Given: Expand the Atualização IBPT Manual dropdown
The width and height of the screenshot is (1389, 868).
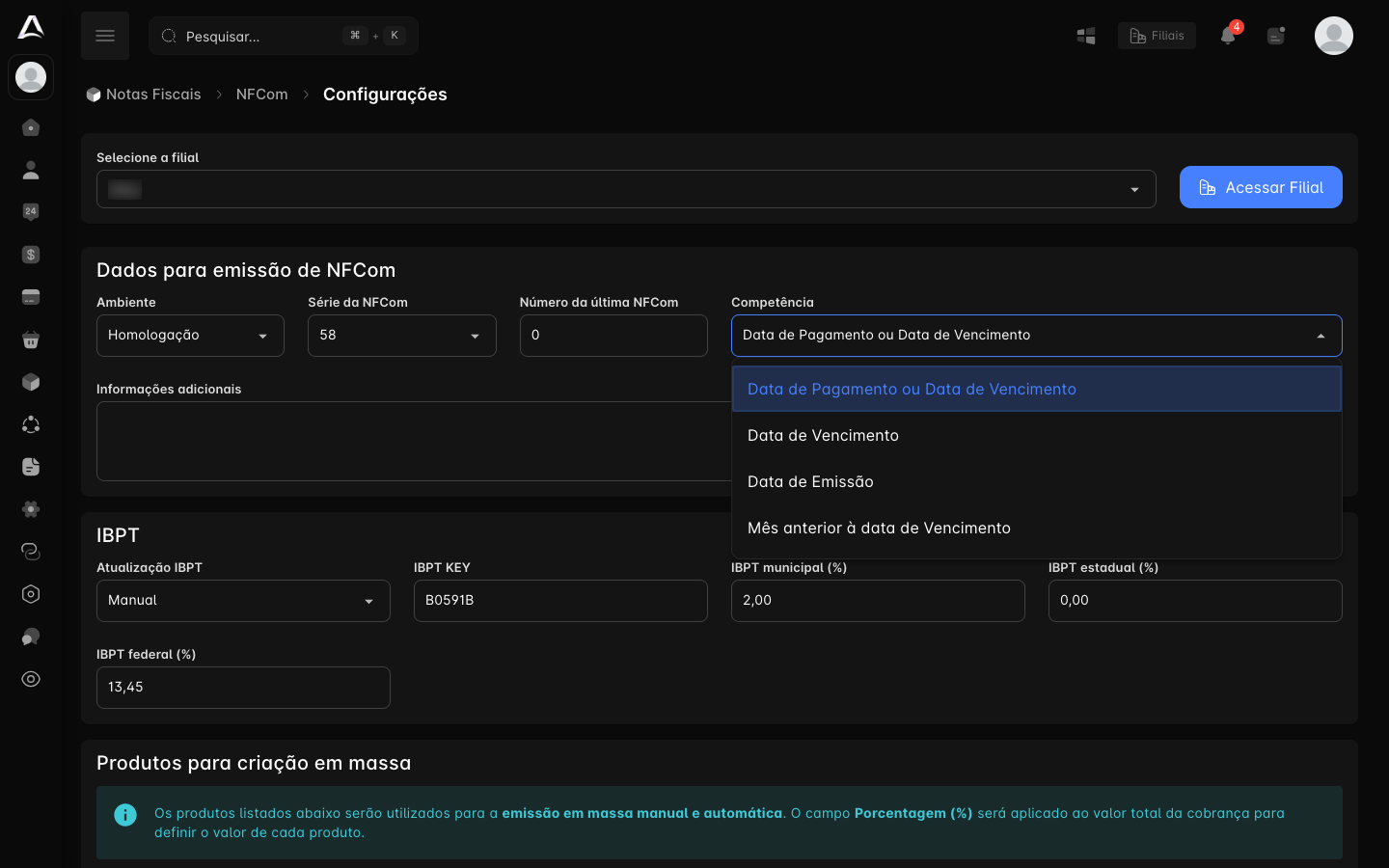Looking at the screenshot, I should (x=243, y=601).
